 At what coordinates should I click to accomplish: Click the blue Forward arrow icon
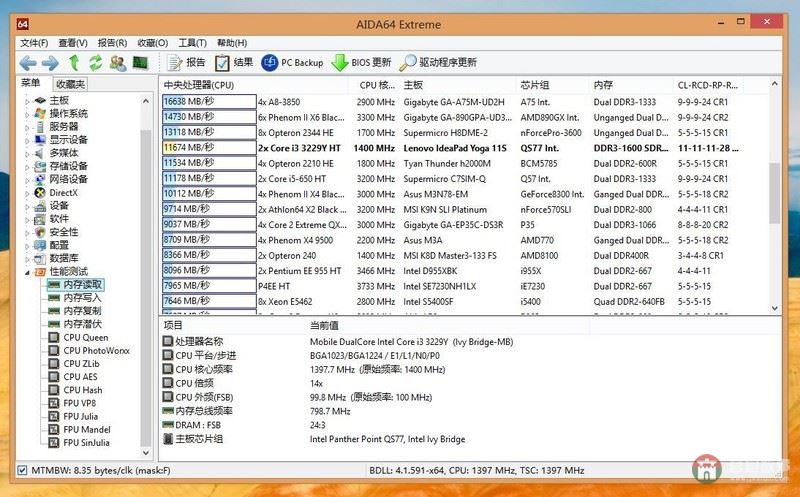coord(50,63)
